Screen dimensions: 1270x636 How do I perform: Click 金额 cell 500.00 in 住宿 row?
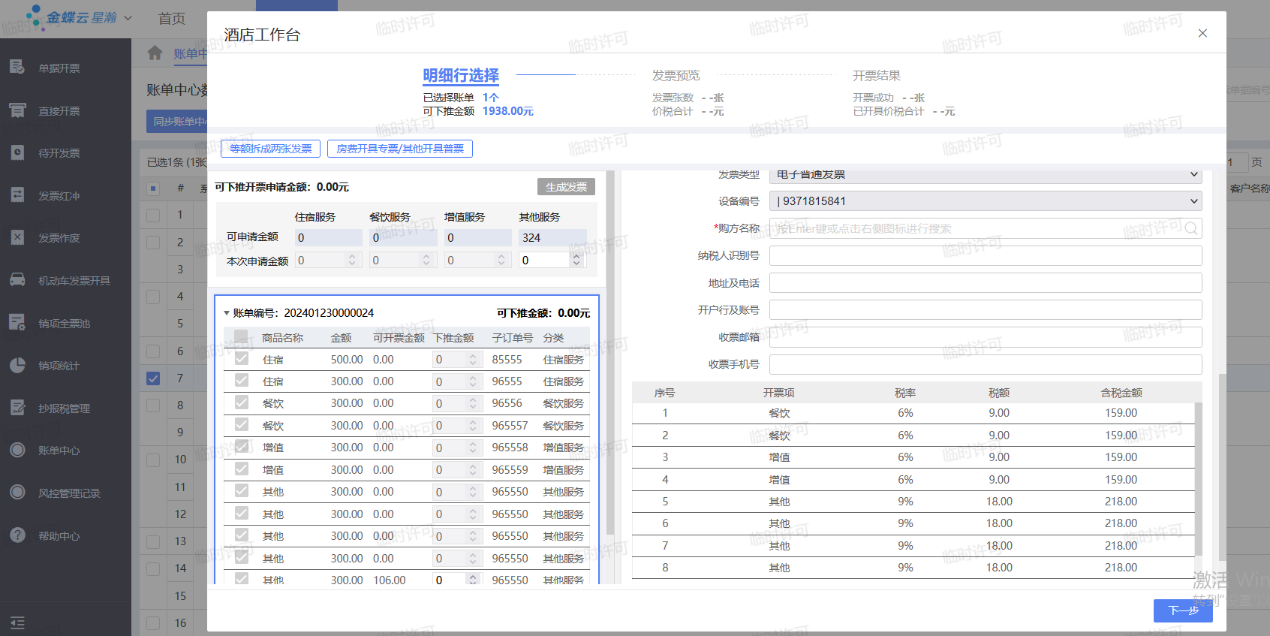click(347, 359)
